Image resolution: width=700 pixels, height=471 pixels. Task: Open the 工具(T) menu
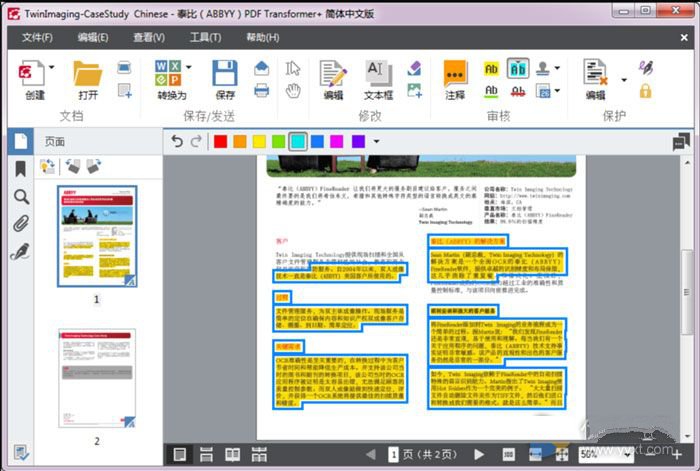point(205,38)
